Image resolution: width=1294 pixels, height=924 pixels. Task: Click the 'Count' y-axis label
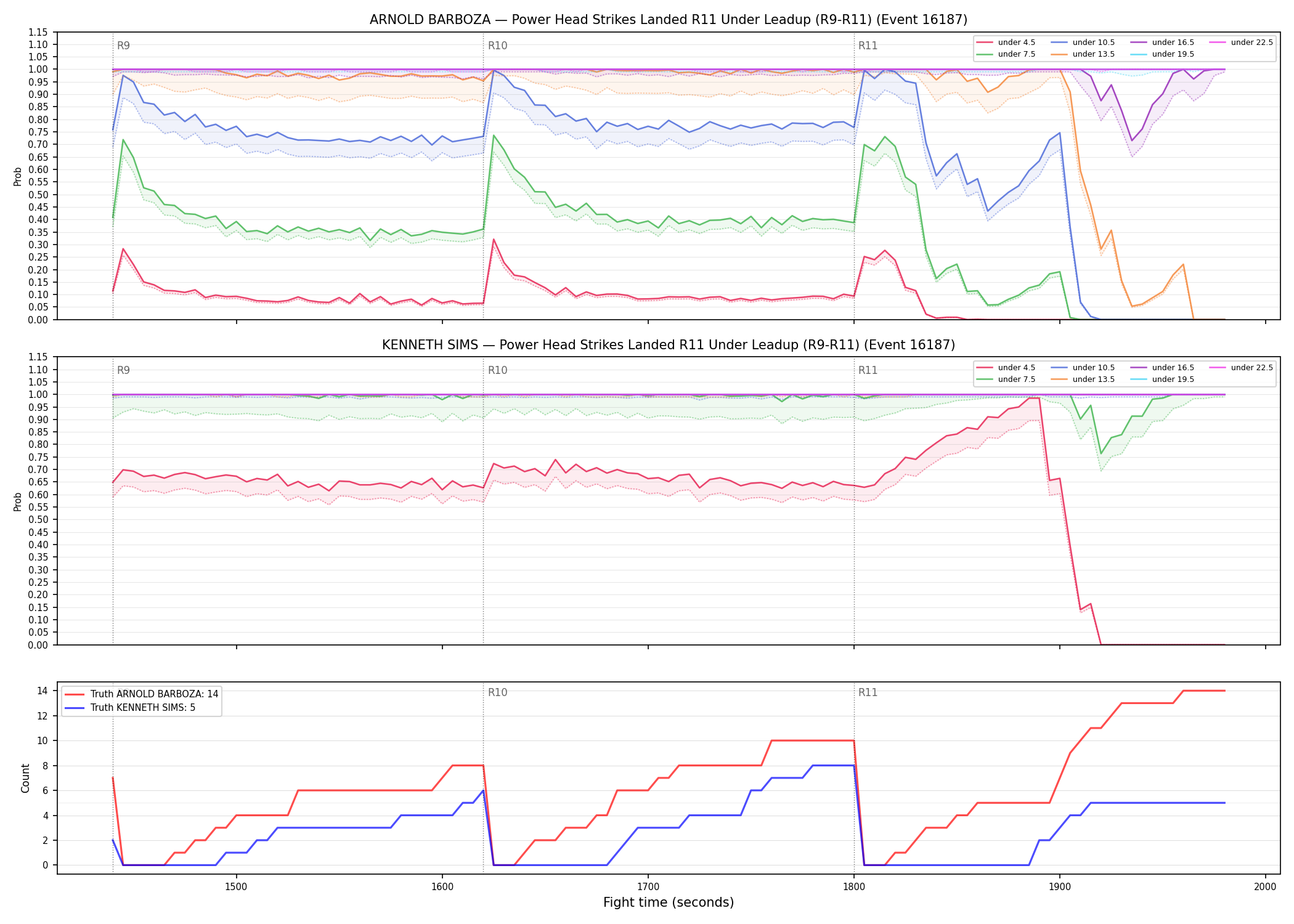(25, 778)
